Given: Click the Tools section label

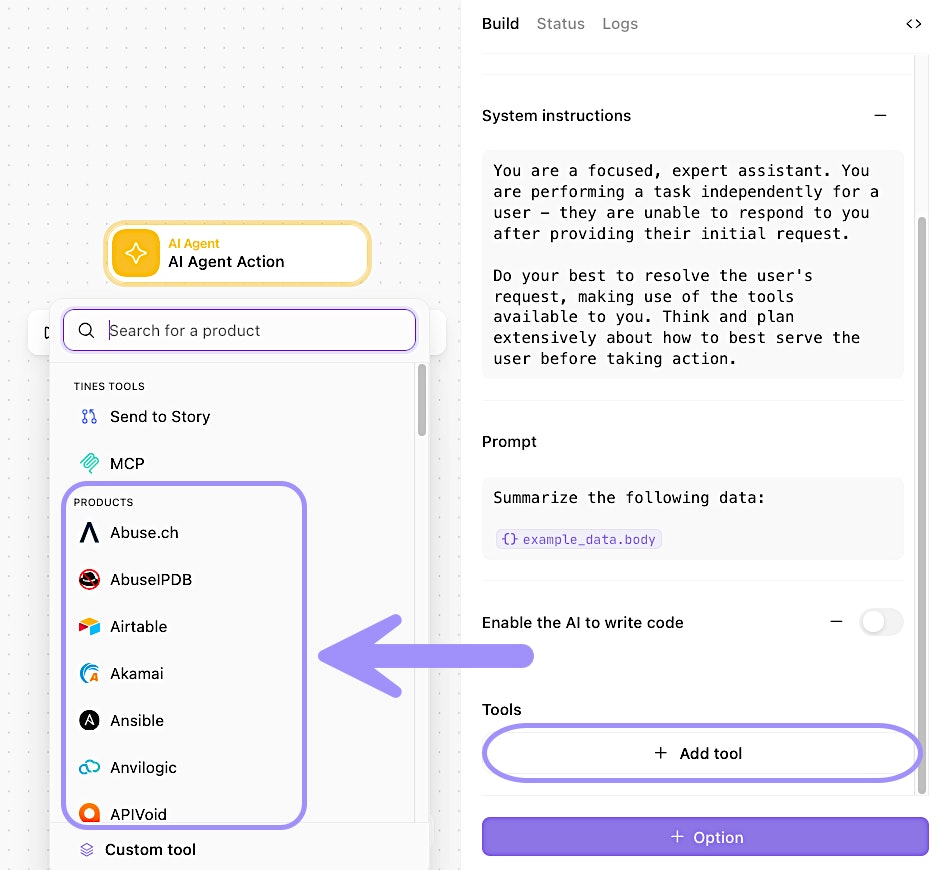Looking at the screenshot, I should point(501,709).
